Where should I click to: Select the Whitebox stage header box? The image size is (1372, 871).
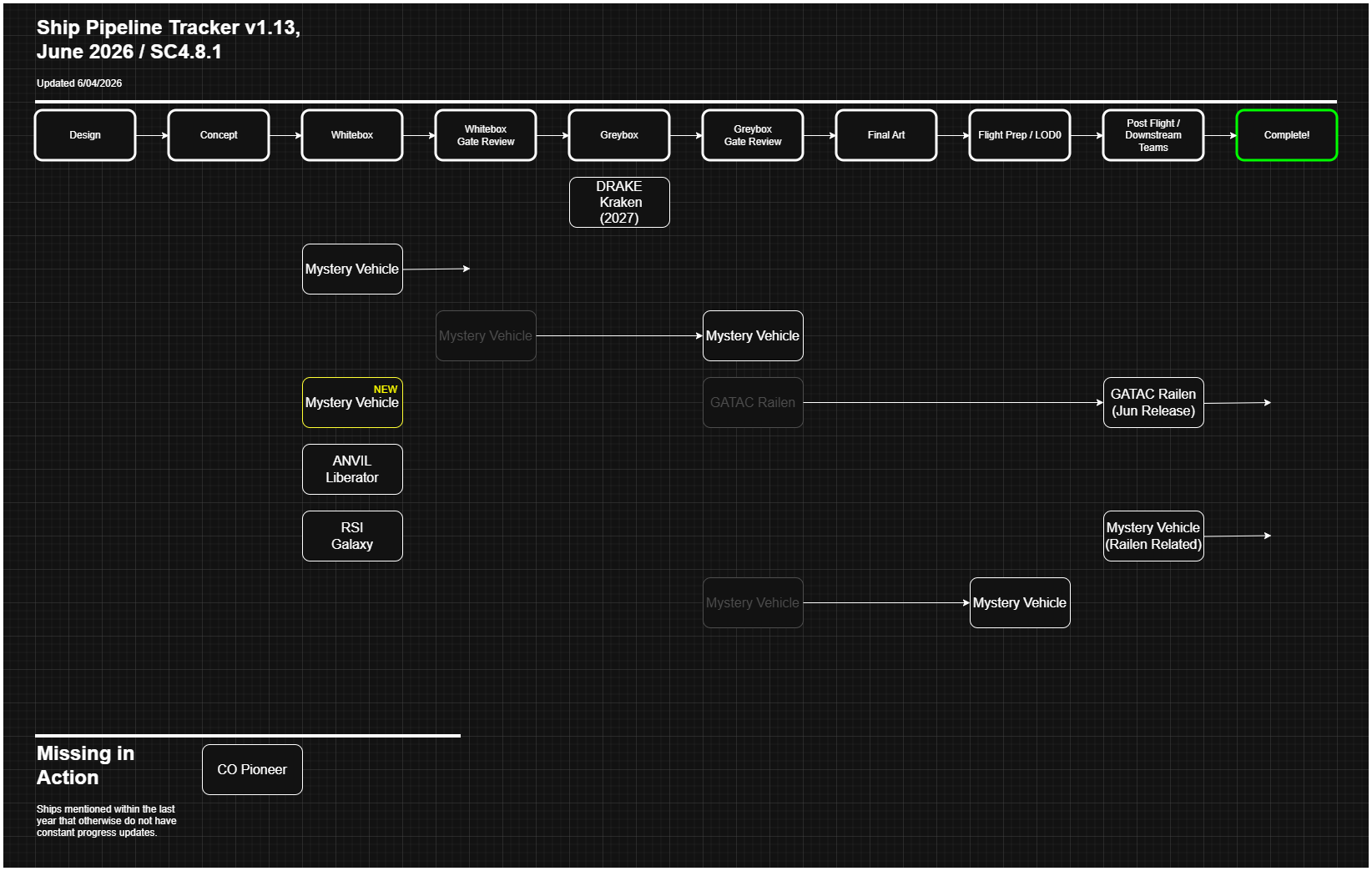[352, 135]
